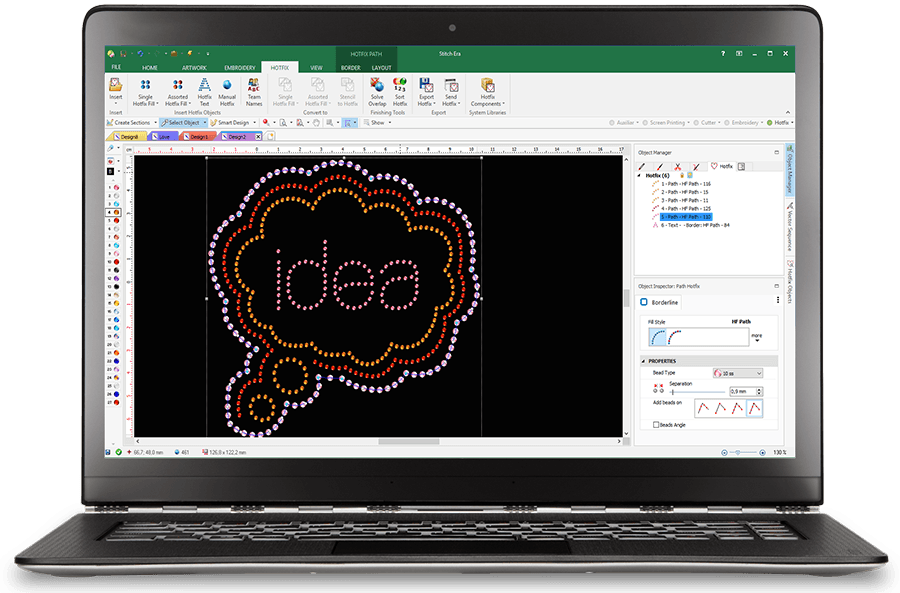Click the Separation value input field
Image resolution: width=900 pixels, height=593 pixels.
(x=742, y=390)
